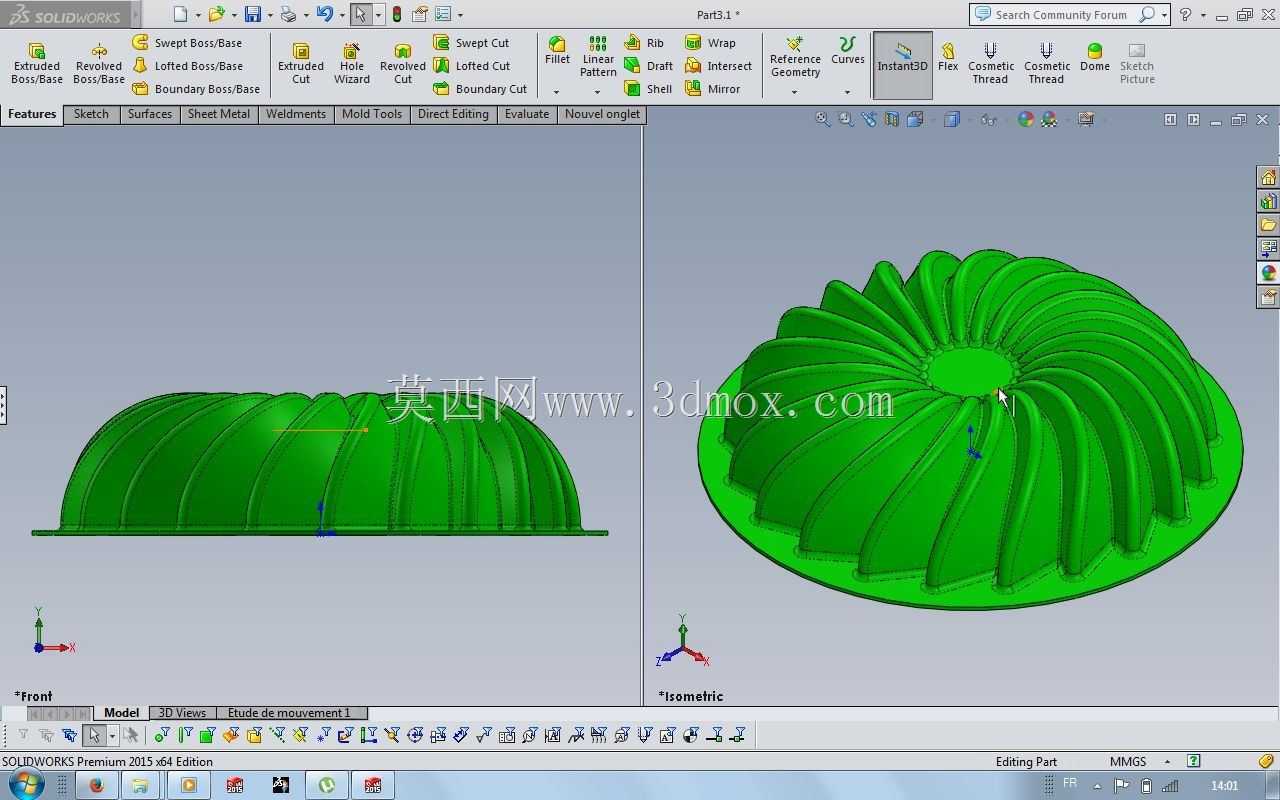Viewport: 1280px width, 800px height.
Task: Open the Curves tool
Action: pos(847,51)
